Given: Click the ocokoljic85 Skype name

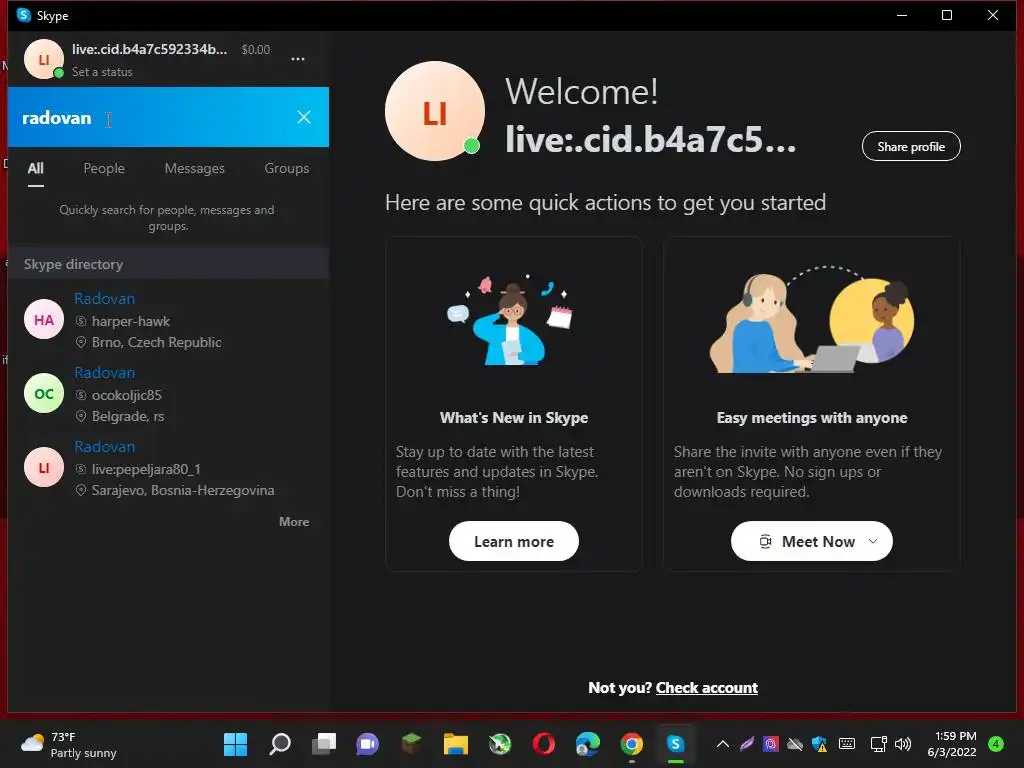Looking at the screenshot, I should [127, 395].
